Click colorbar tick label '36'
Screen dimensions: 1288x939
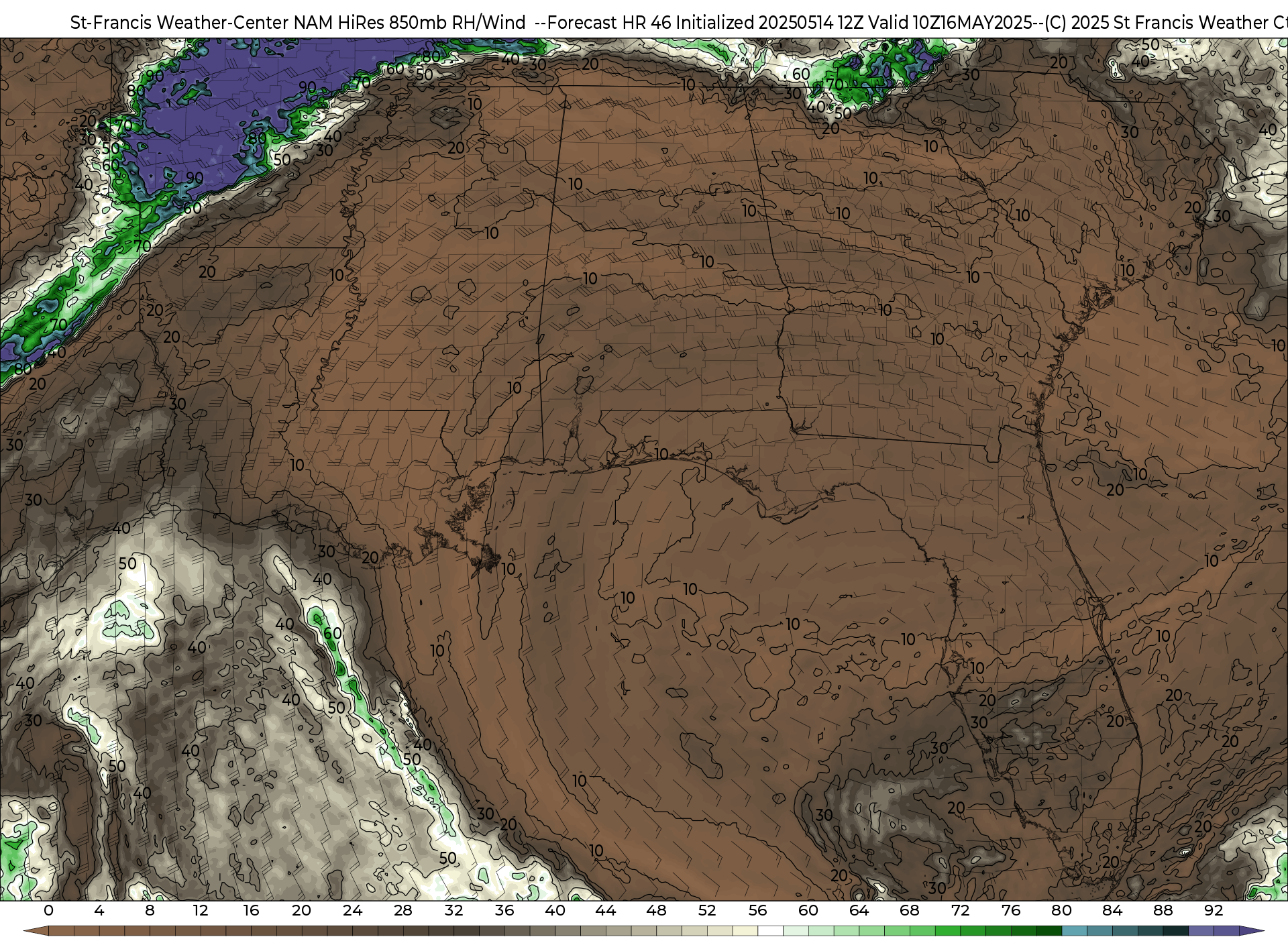click(x=504, y=910)
